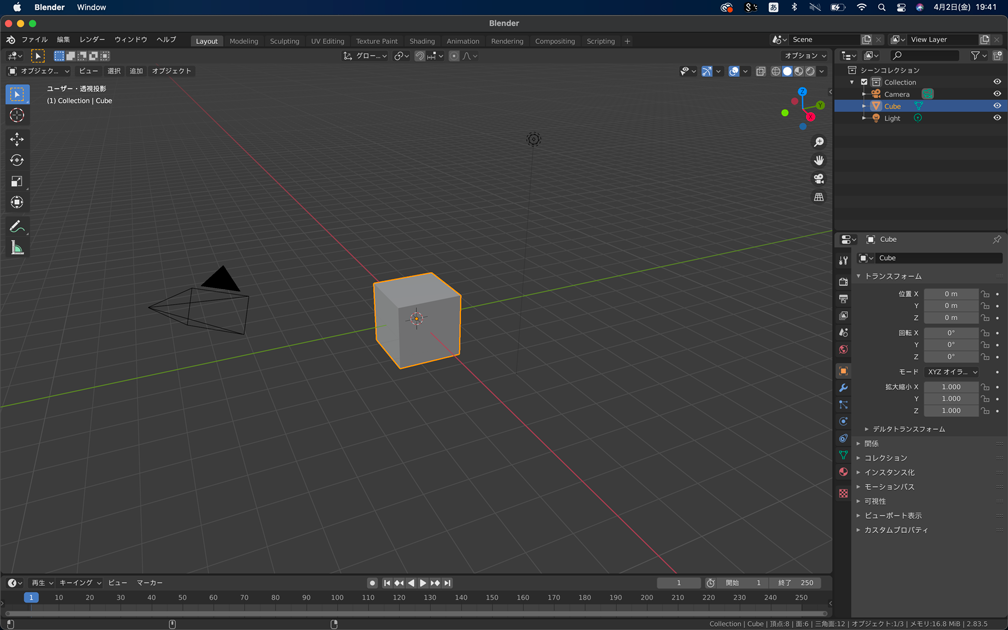The image size is (1008, 630).
Task: Open the Material properties tab
Action: 843,472
